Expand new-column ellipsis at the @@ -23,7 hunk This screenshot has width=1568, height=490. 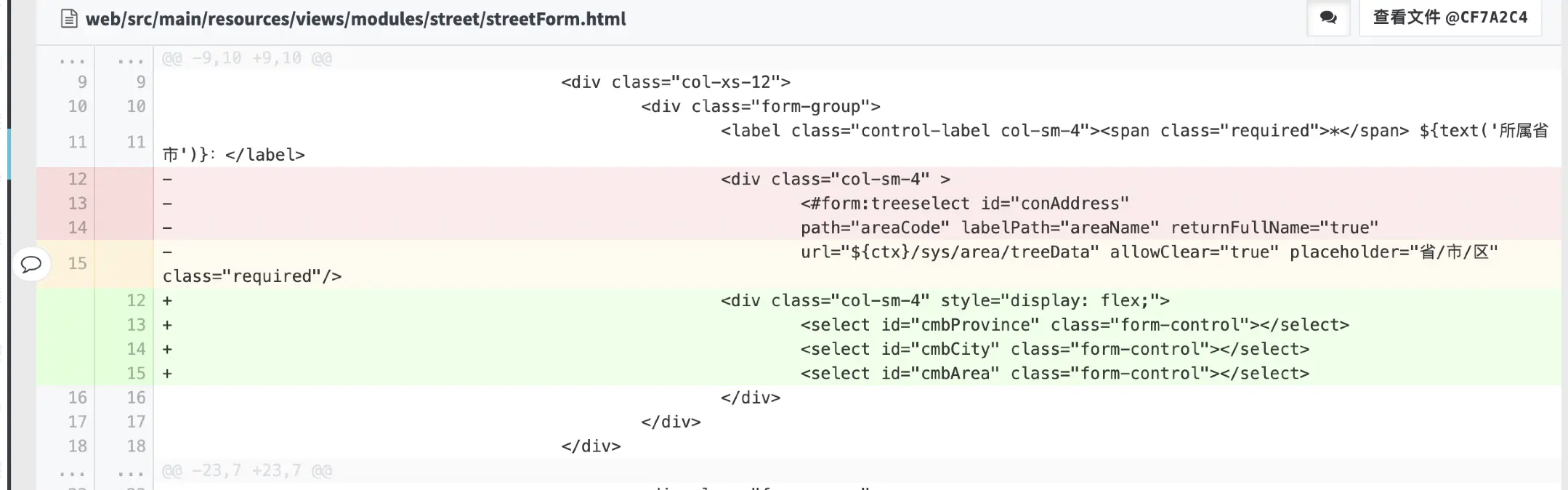click(x=130, y=471)
